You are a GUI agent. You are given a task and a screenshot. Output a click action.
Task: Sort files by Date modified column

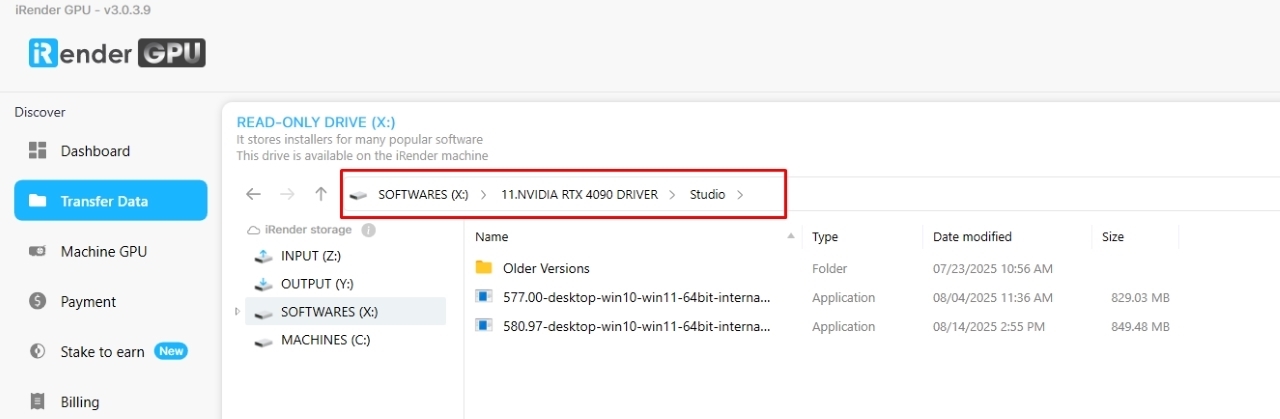[x=971, y=237]
